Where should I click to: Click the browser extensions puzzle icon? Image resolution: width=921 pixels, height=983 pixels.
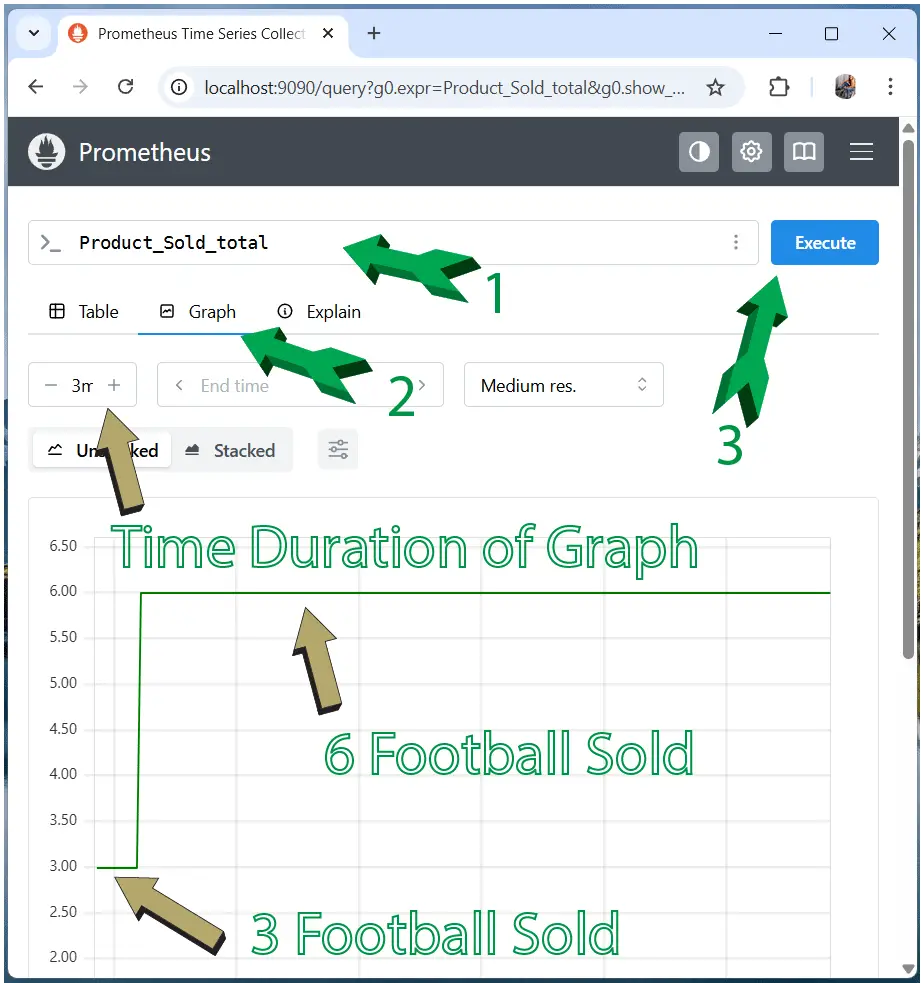(x=779, y=87)
